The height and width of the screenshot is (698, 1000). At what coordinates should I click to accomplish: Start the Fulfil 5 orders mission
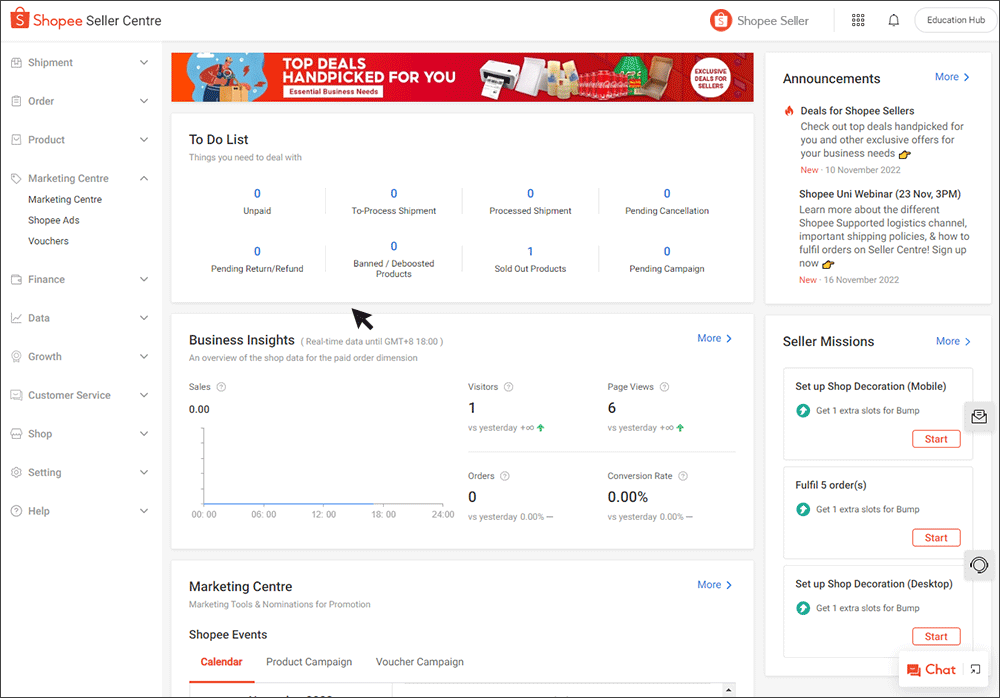pyautogui.click(x=936, y=537)
